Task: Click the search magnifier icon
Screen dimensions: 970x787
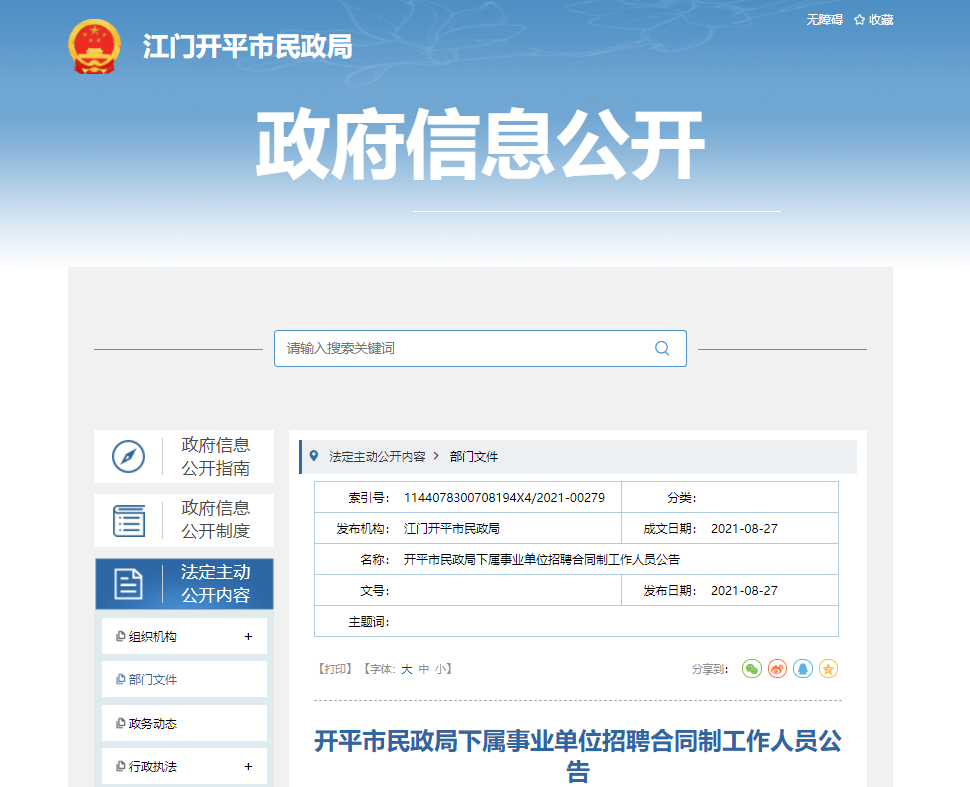Action: point(662,348)
